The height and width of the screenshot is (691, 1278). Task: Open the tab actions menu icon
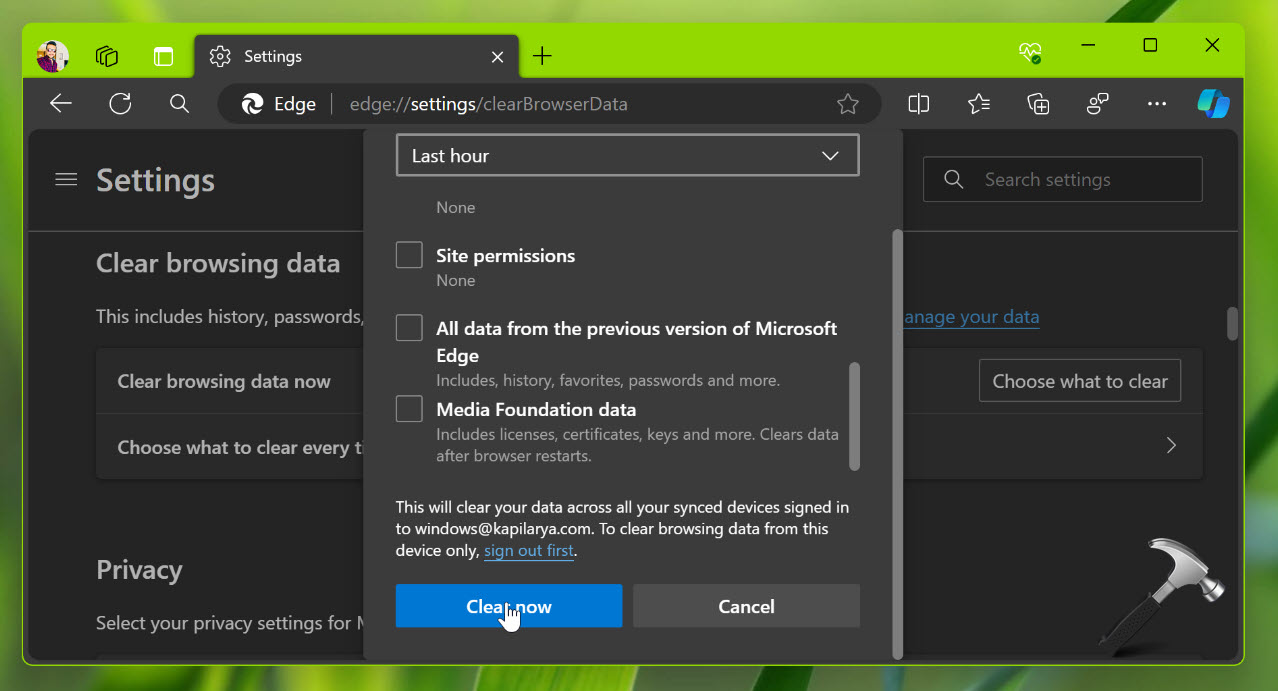pyautogui.click(x=163, y=56)
